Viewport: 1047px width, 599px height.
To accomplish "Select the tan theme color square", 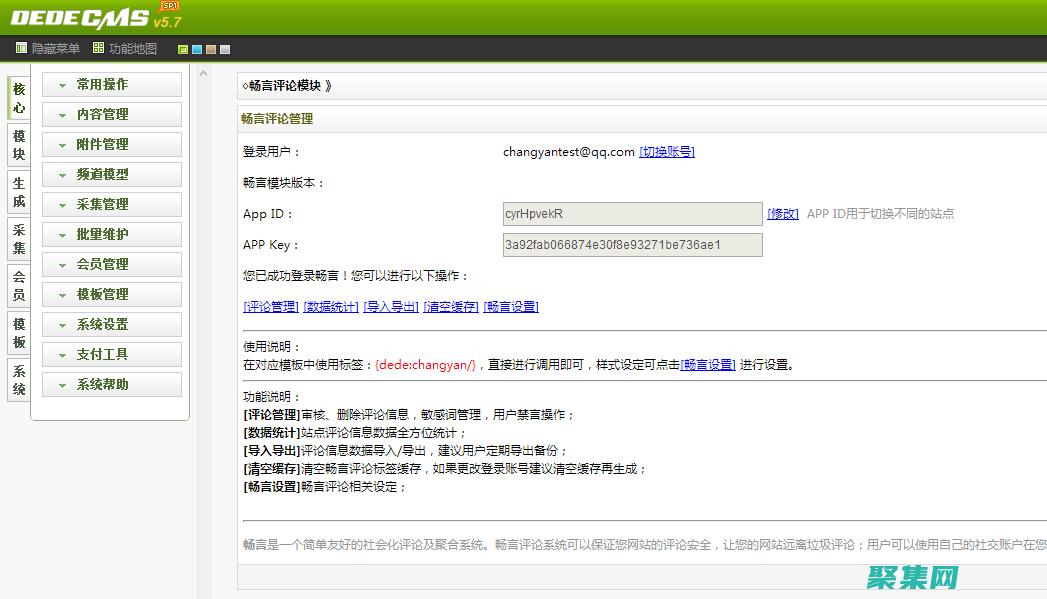I will point(211,49).
